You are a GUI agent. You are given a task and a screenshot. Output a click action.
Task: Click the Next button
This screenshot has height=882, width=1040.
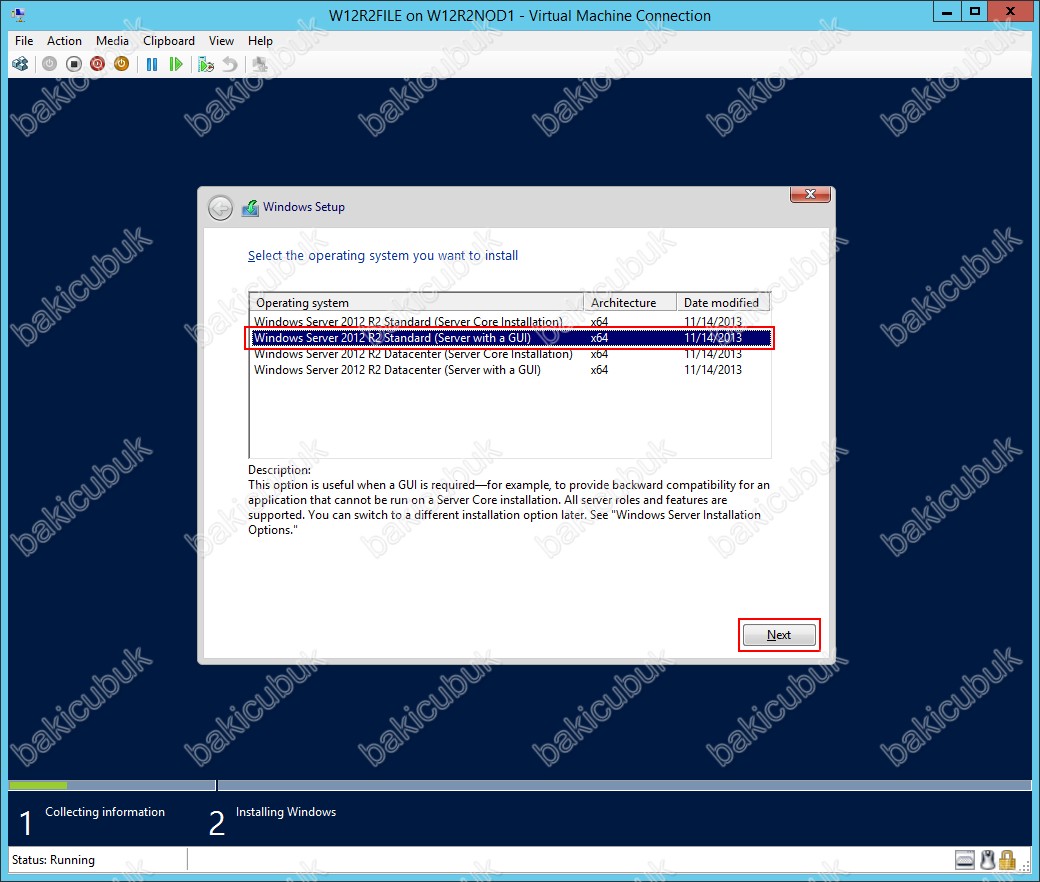click(x=779, y=635)
